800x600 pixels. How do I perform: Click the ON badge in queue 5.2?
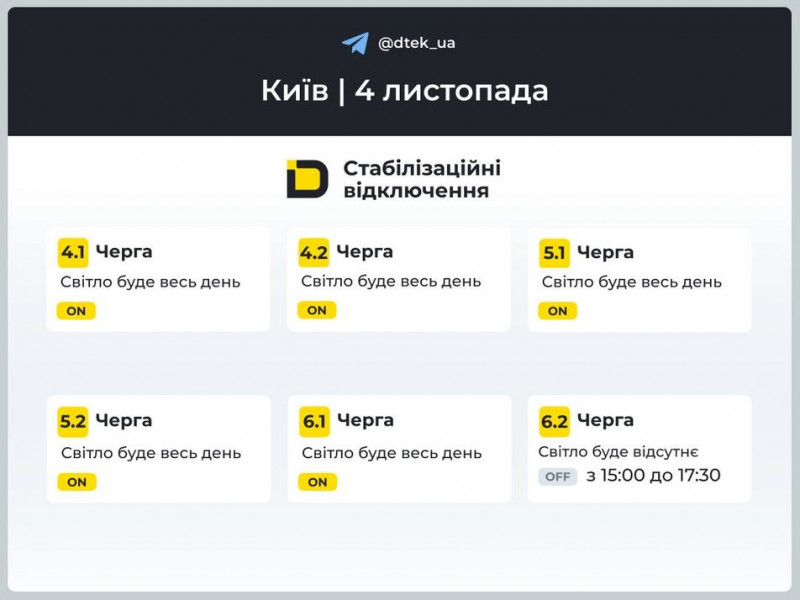click(76, 482)
